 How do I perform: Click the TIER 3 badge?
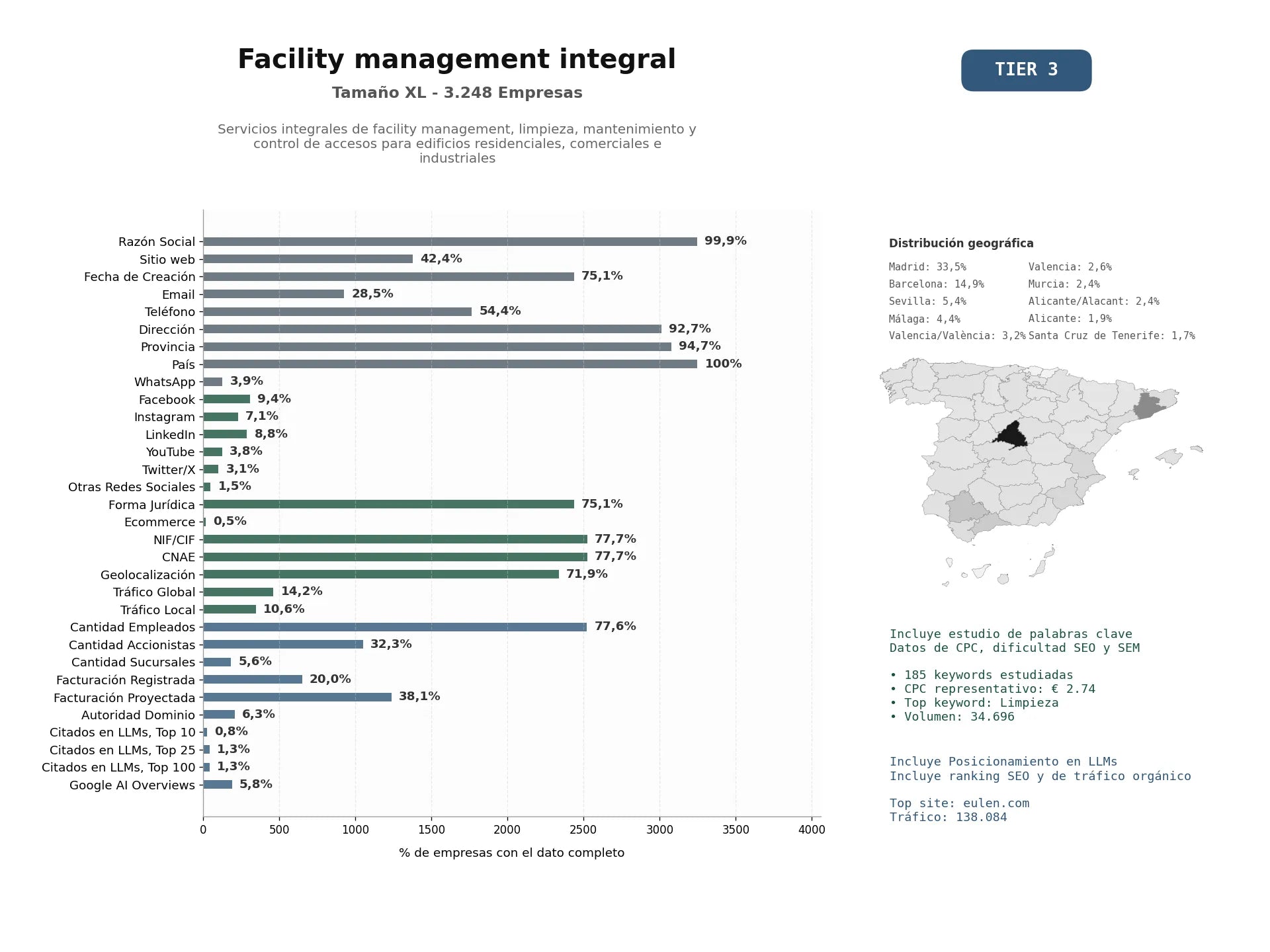pos(1026,70)
